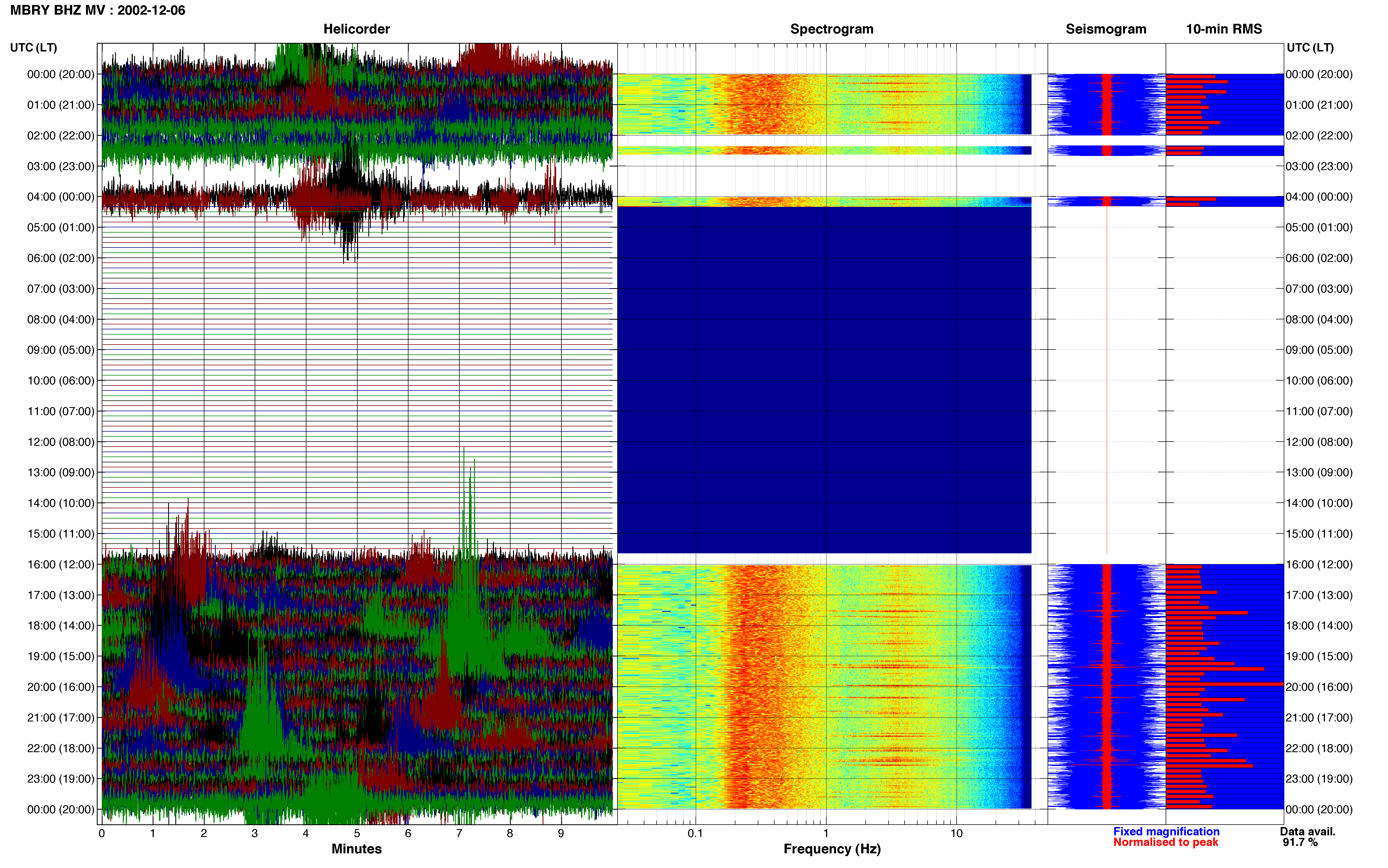Click the right '16:00 (12:00)' time label

pyautogui.click(x=1319, y=564)
